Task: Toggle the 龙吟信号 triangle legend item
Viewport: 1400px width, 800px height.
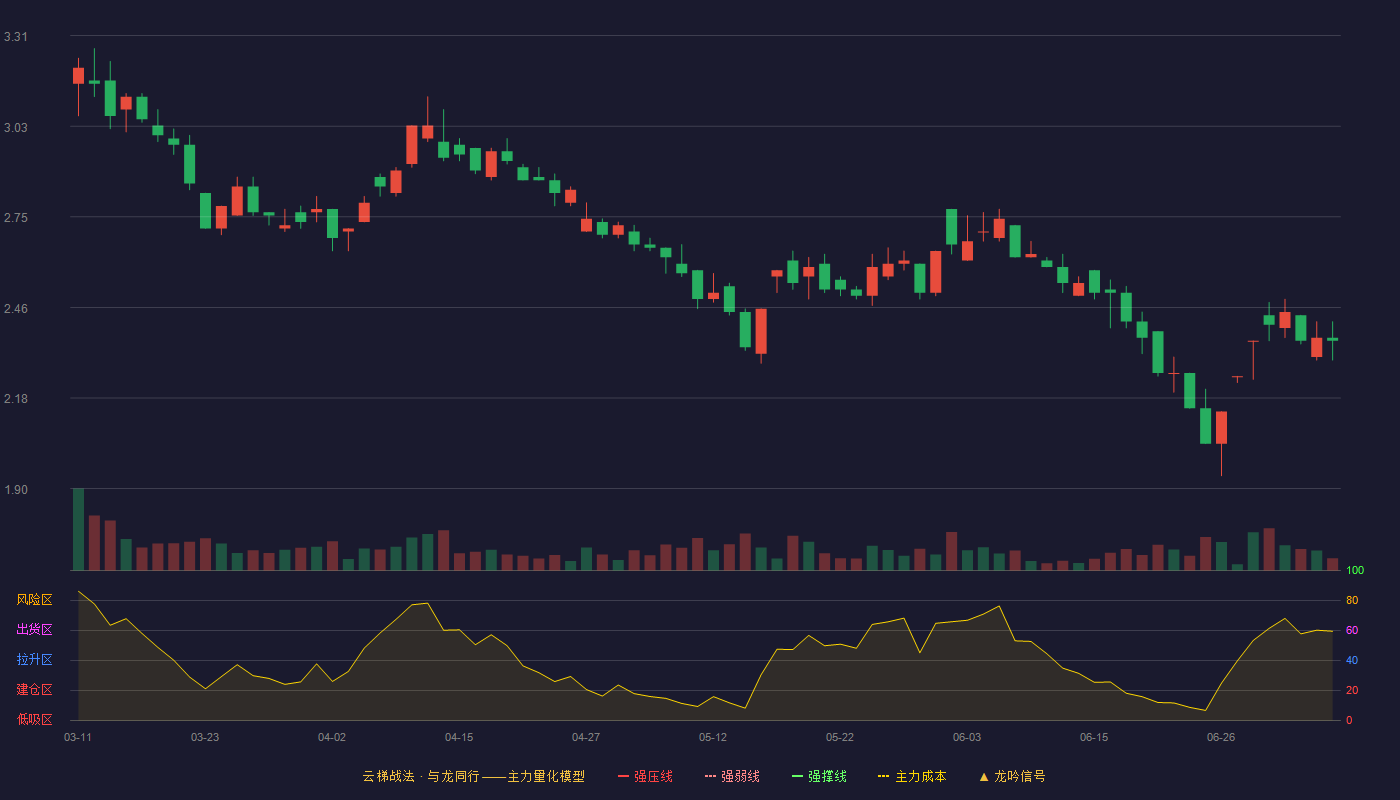Action: pyautogui.click(x=1012, y=776)
